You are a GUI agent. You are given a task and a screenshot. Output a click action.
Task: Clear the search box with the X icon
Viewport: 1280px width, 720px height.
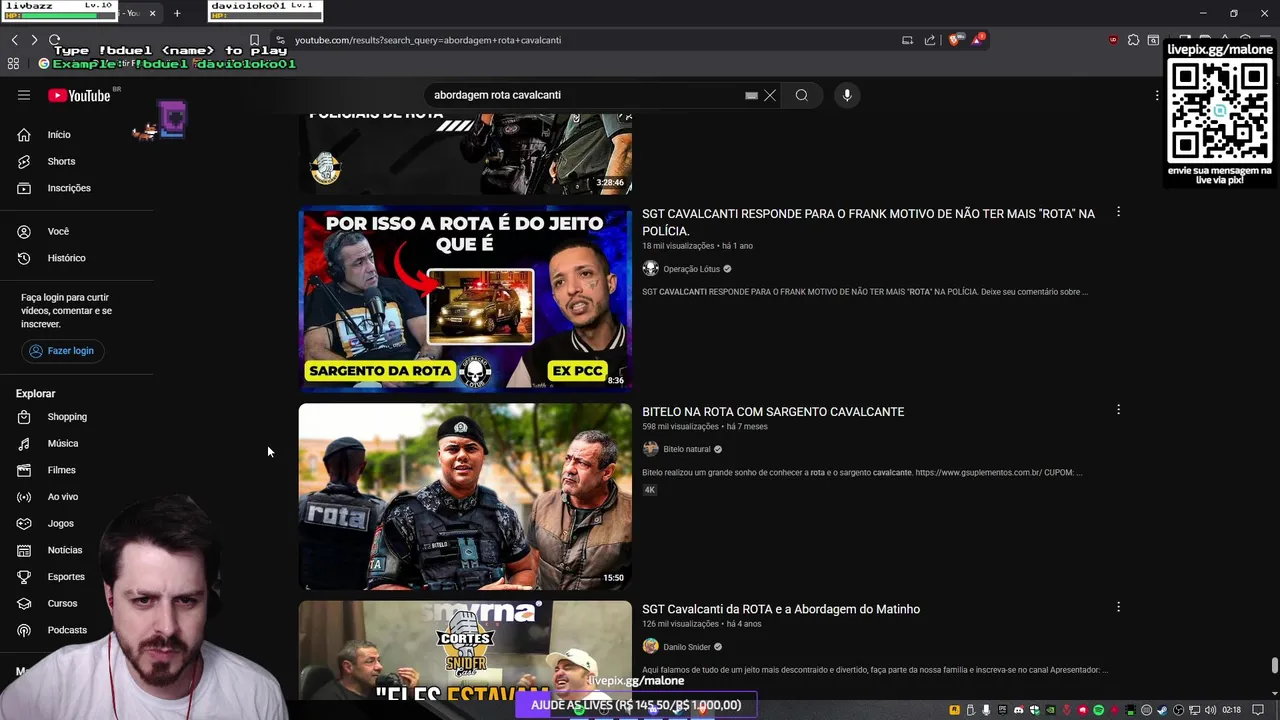coord(770,95)
